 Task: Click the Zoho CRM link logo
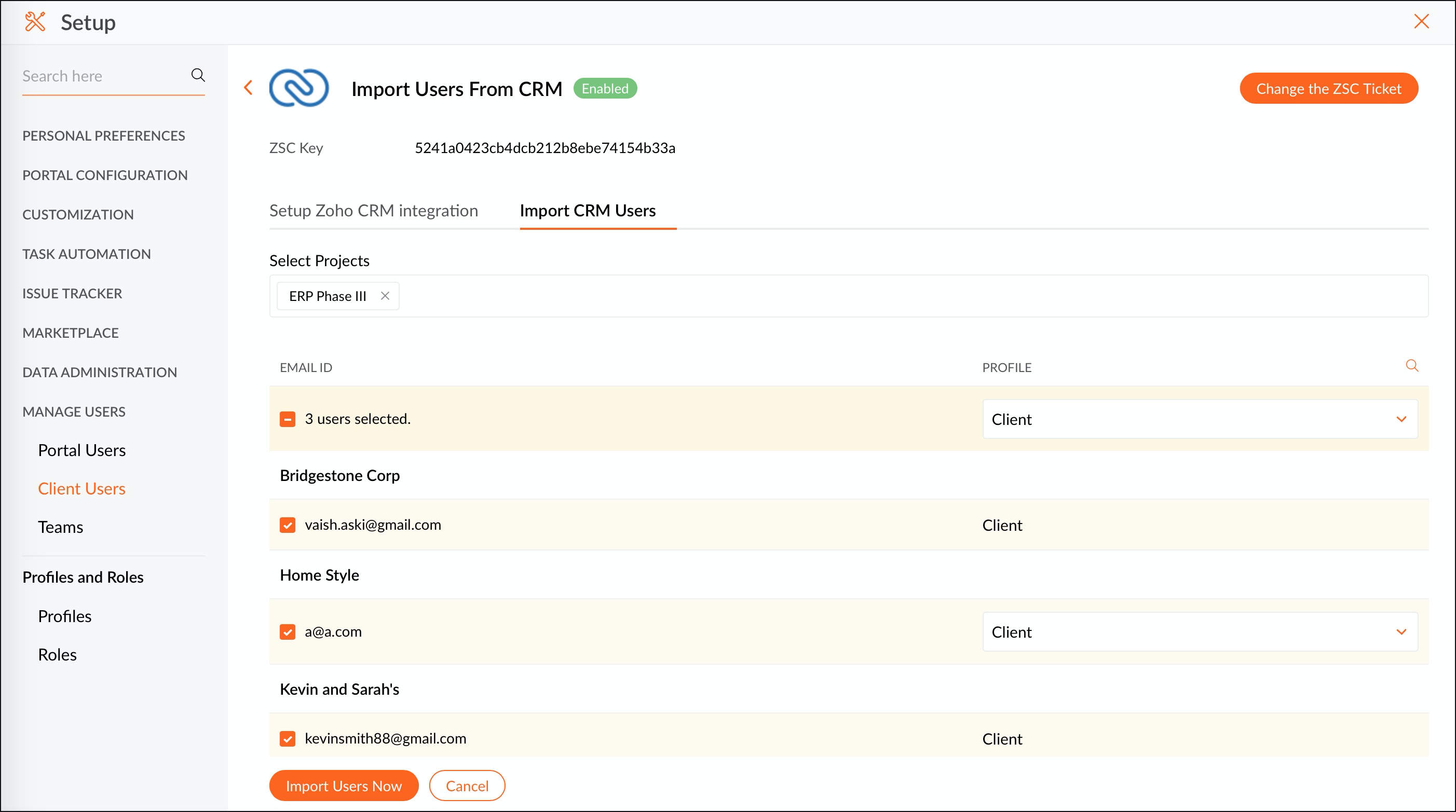click(x=298, y=88)
